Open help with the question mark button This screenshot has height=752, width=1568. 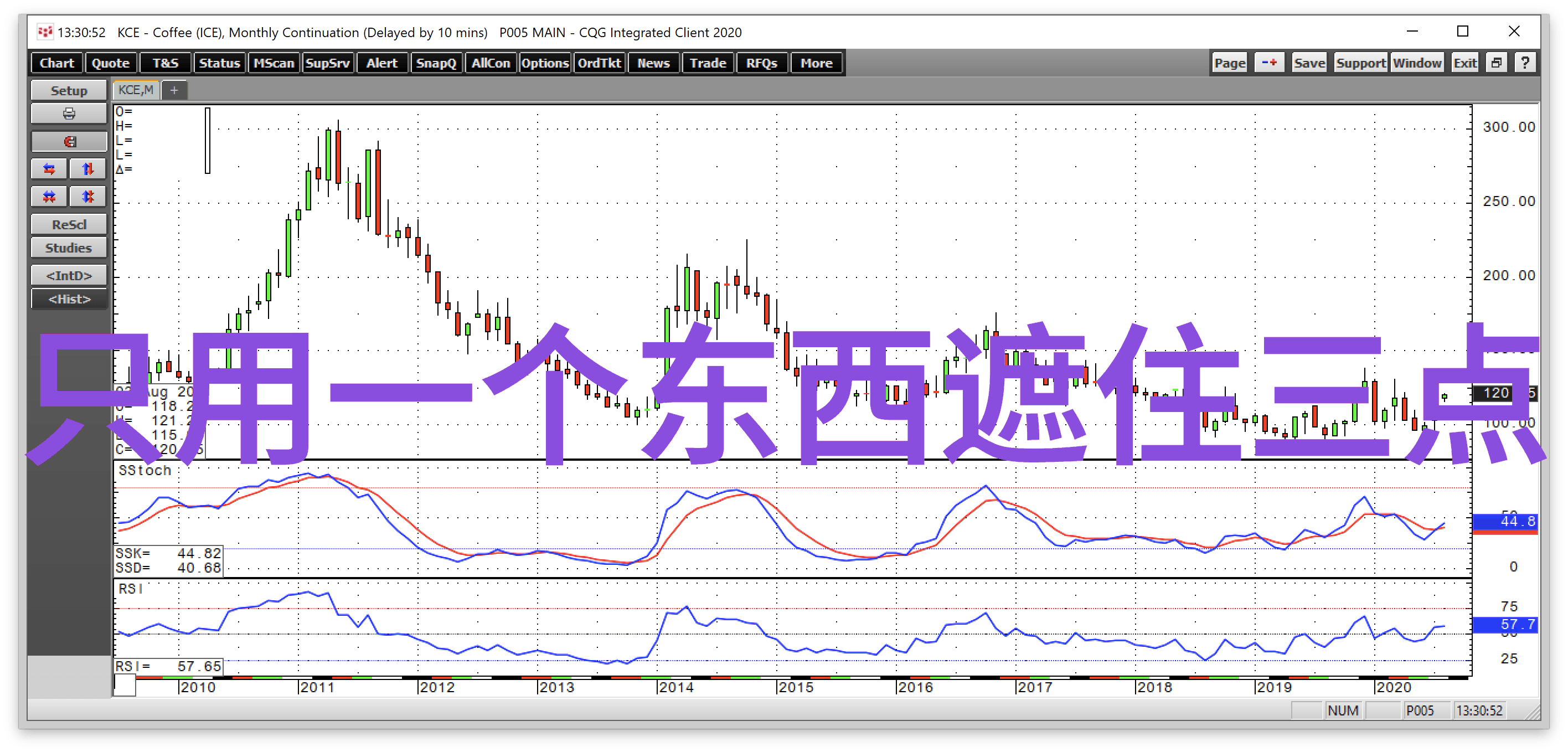click(1525, 63)
